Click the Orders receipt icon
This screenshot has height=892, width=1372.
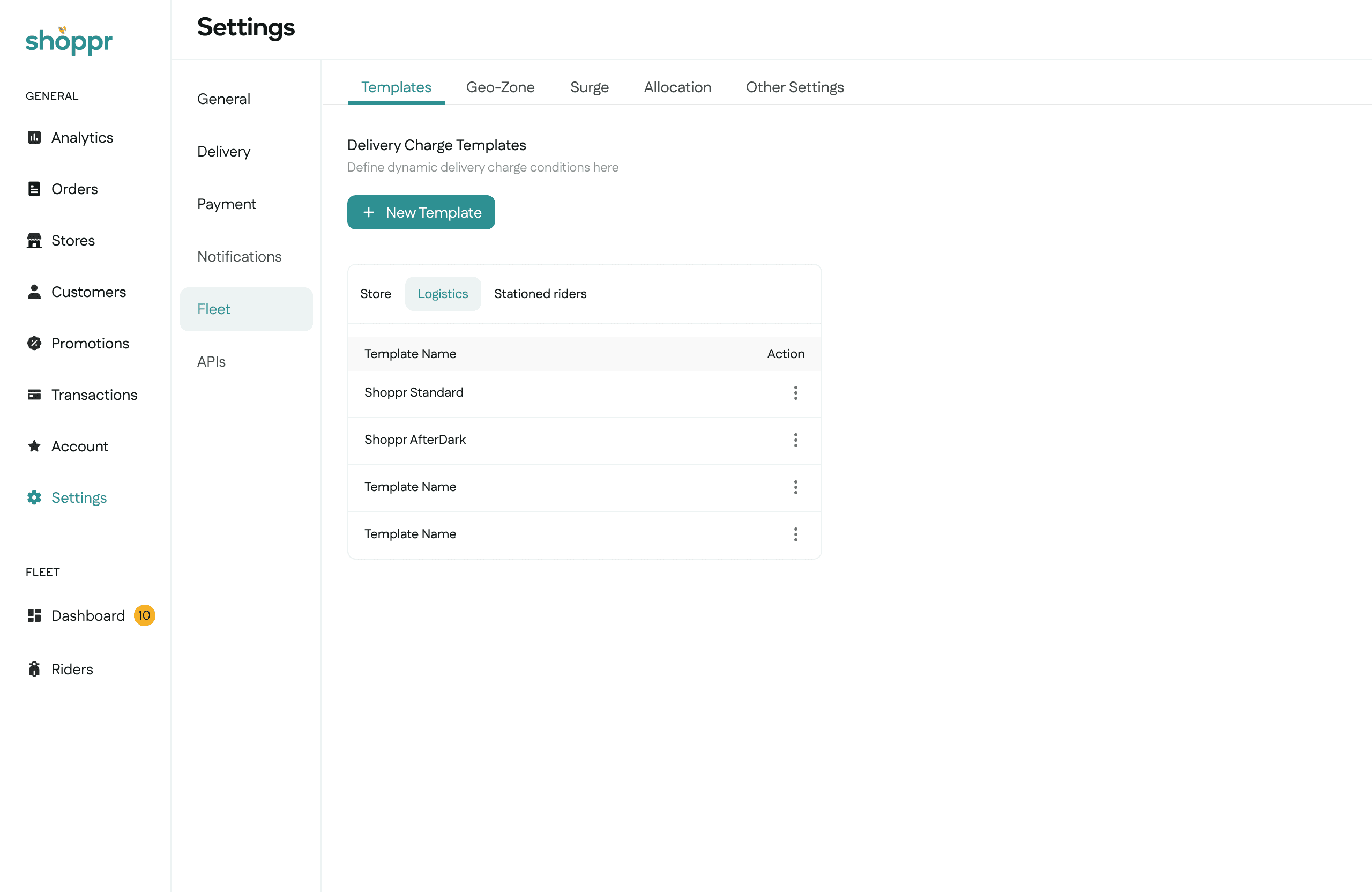tap(34, 189)
